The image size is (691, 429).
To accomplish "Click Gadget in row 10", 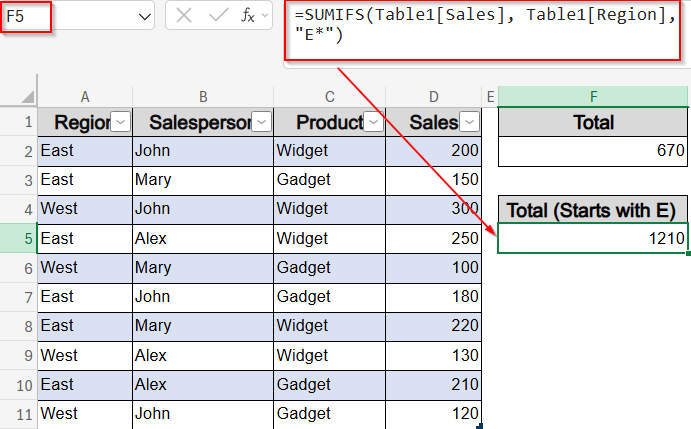I will (329, 384).
